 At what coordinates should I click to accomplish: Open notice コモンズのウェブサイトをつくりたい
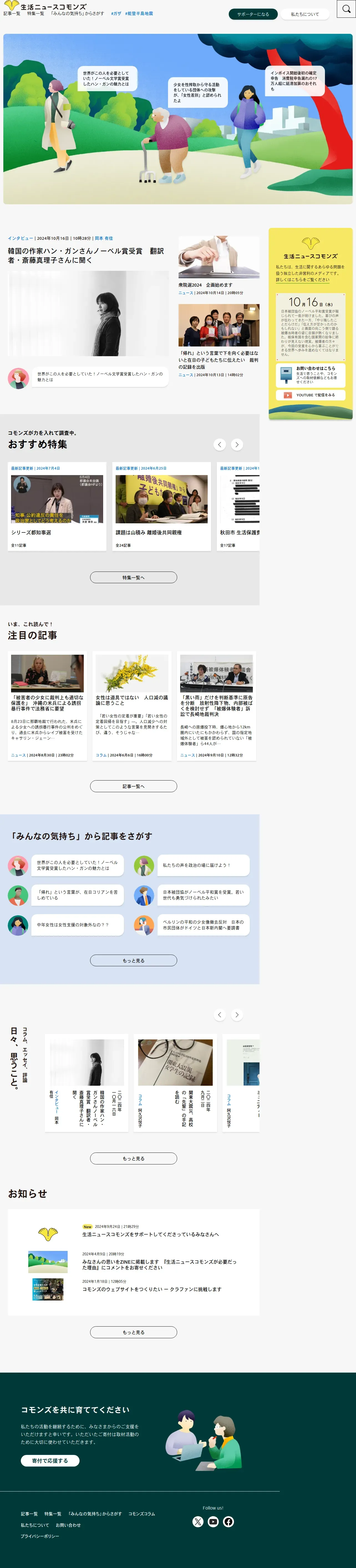coord(152,1289)
